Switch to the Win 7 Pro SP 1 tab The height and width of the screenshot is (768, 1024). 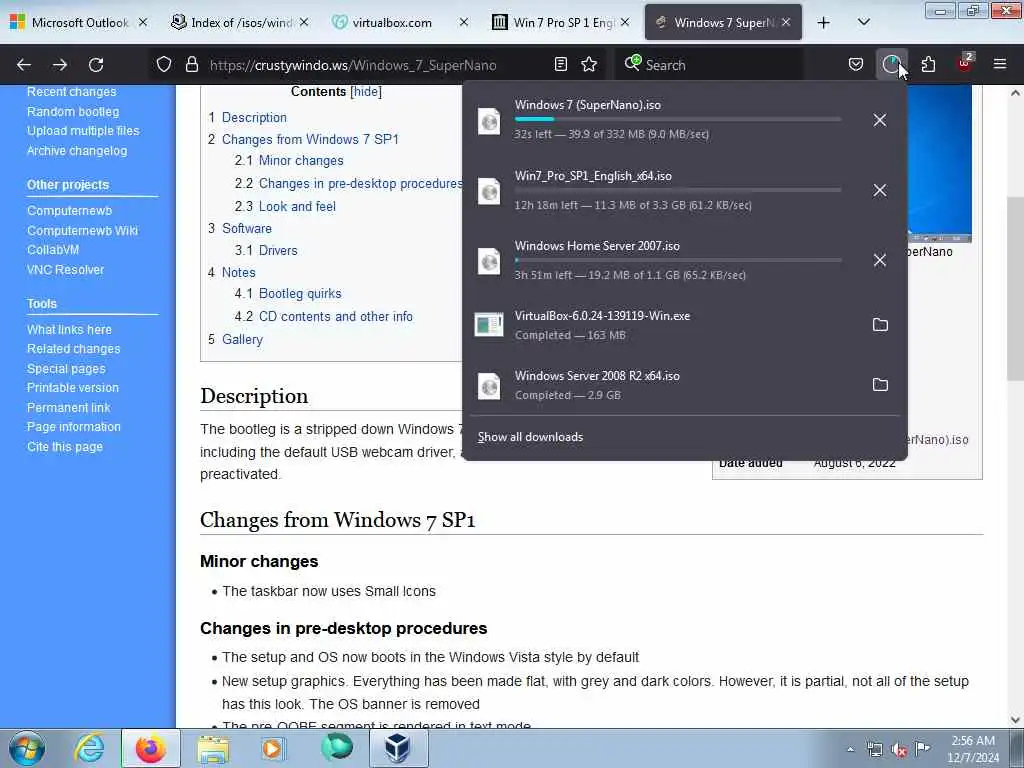tap(560, 22)
